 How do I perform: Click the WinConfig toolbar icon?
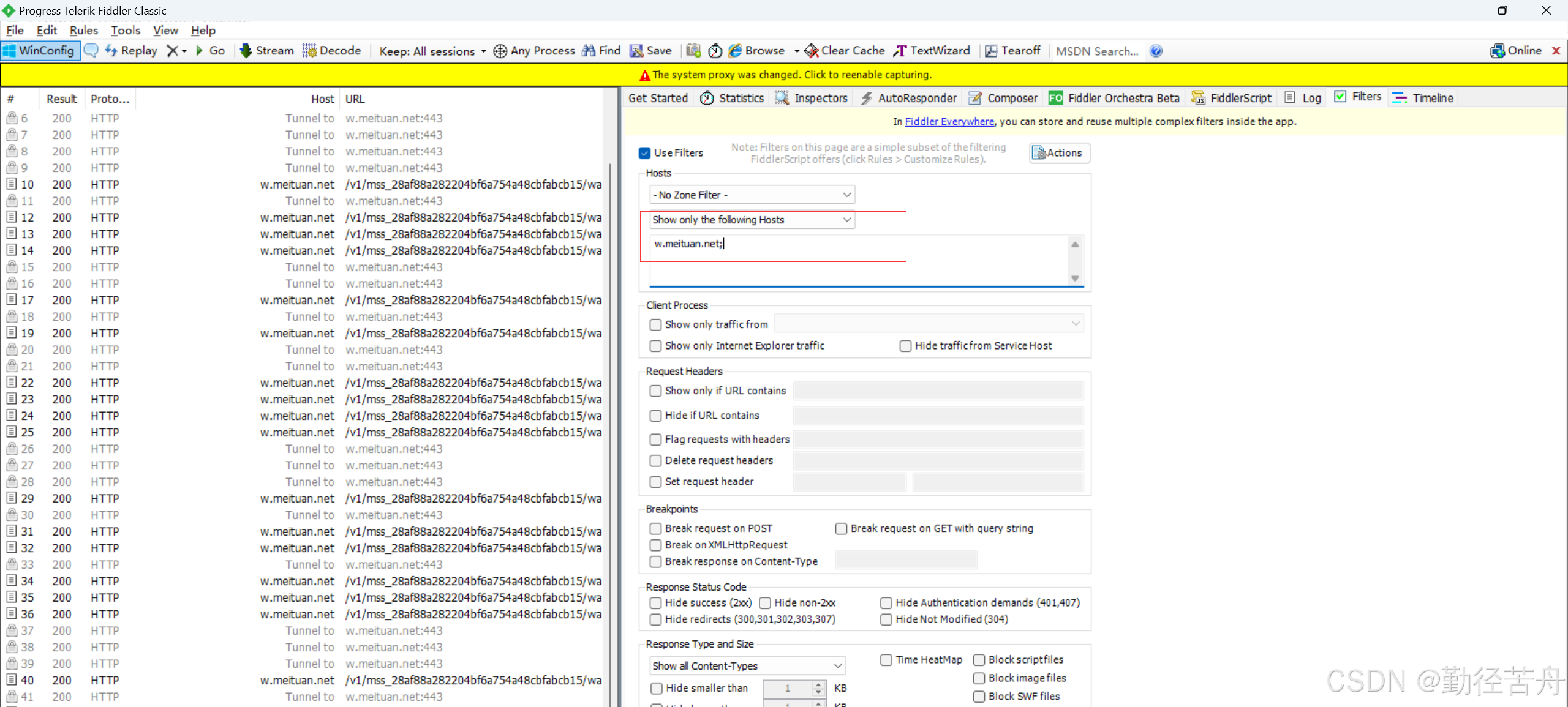10,51
